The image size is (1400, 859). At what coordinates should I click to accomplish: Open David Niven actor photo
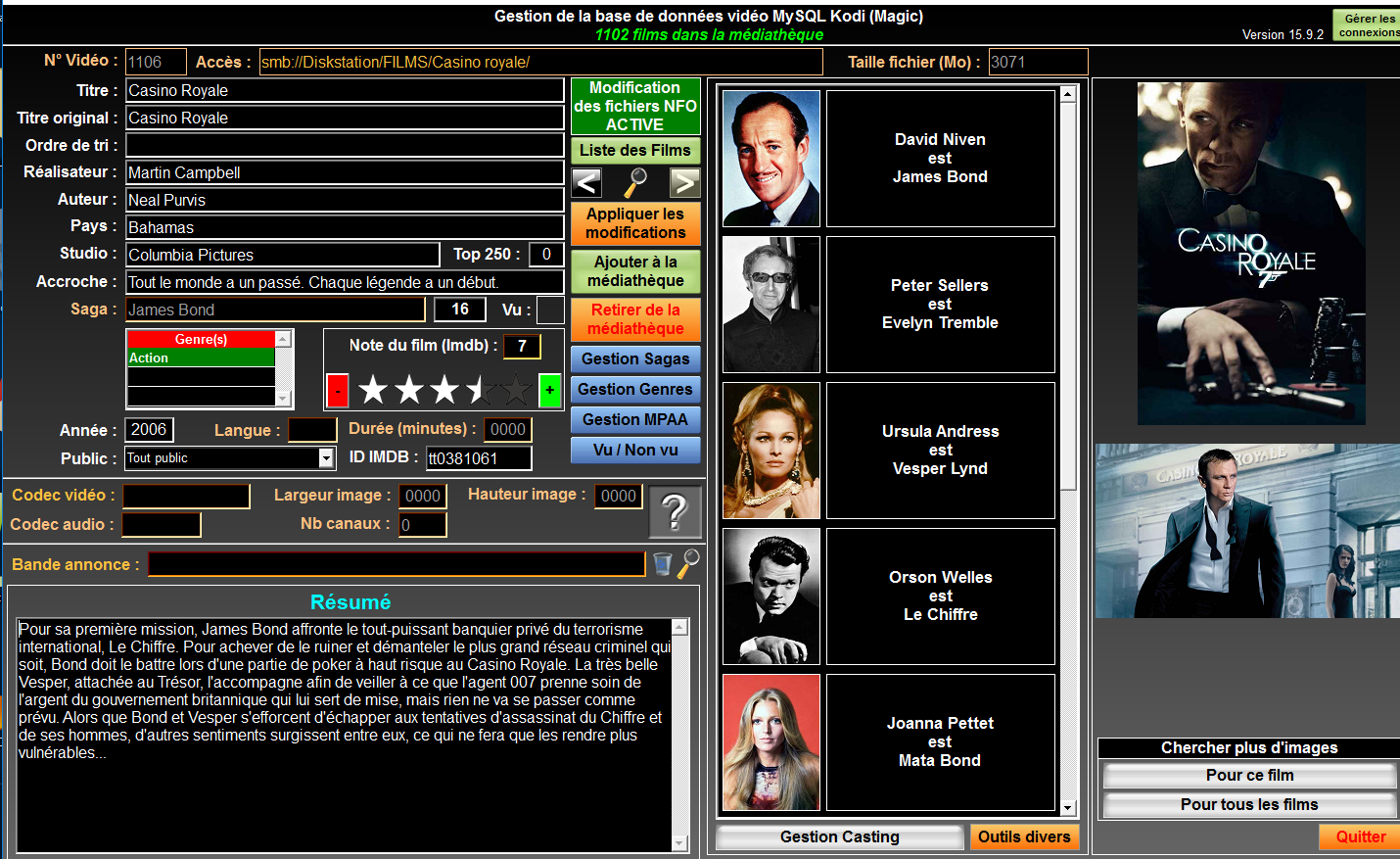(x=771, y=159)
